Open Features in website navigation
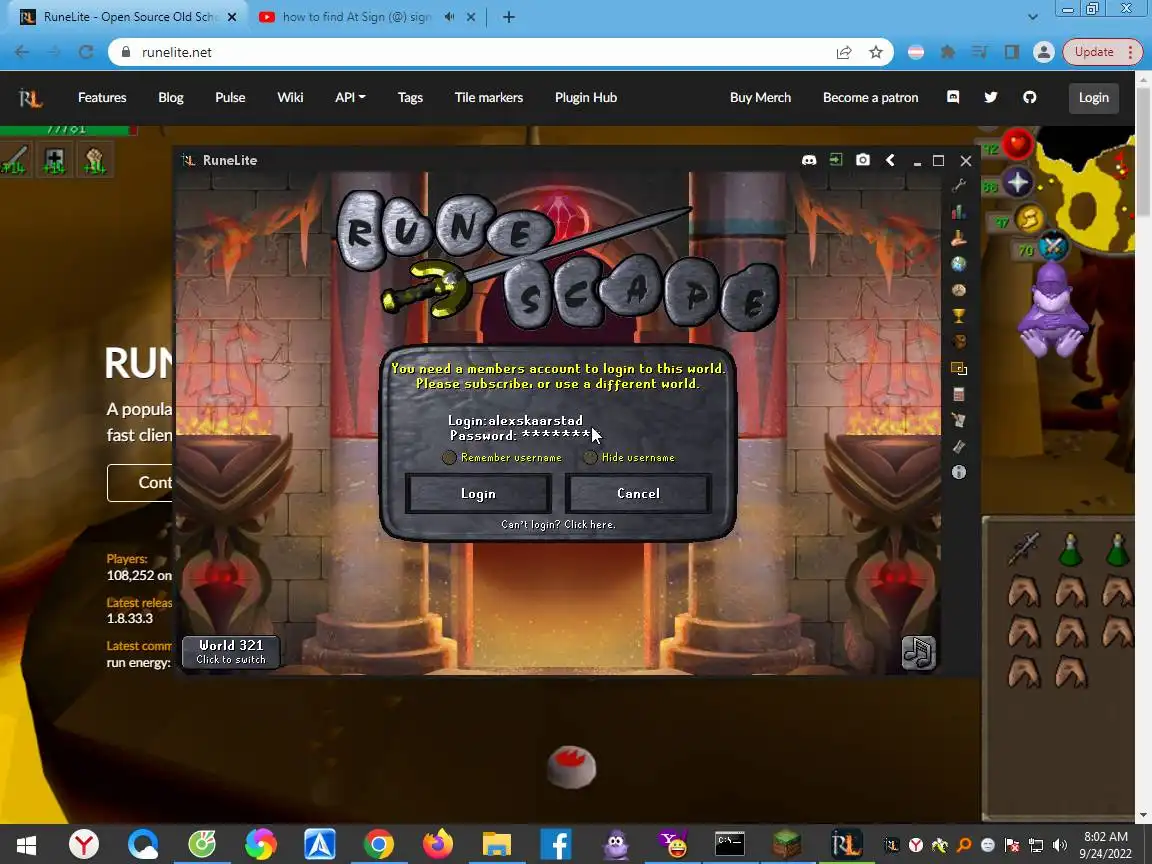The width and height of the screenshot is (1152, 864). click(102, 98)
